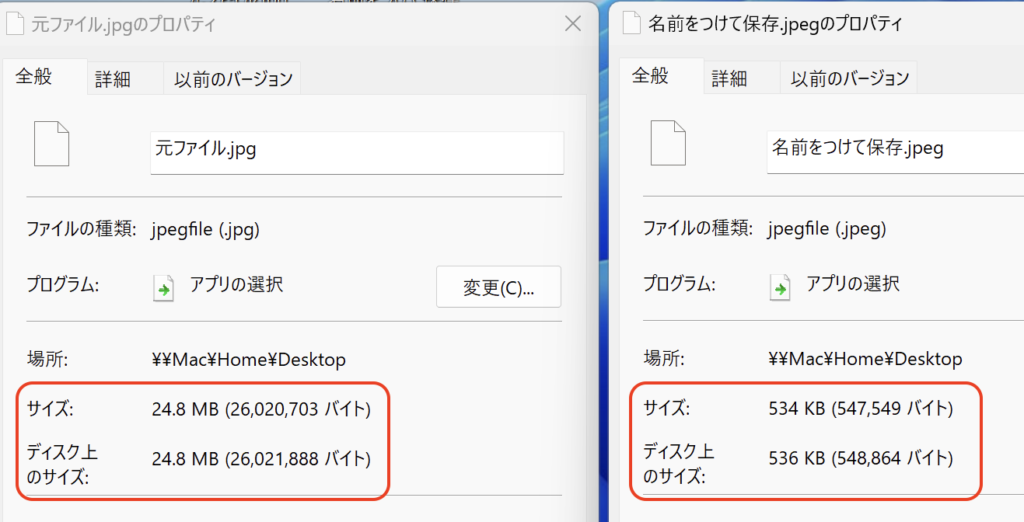Click サイズ label in 名前をつけて保存.jpeg window
1024x522 pixels.
(667, 409)
